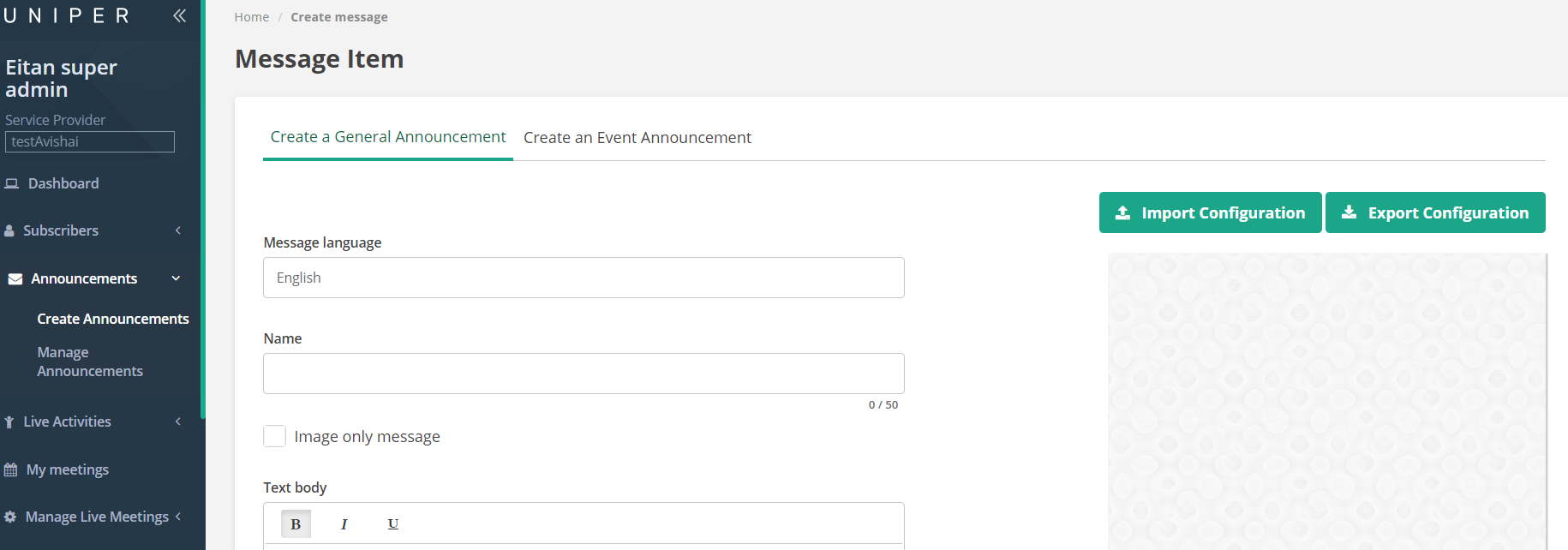
Task: Select Create a General Announcement tab
Action: [388, 137]
